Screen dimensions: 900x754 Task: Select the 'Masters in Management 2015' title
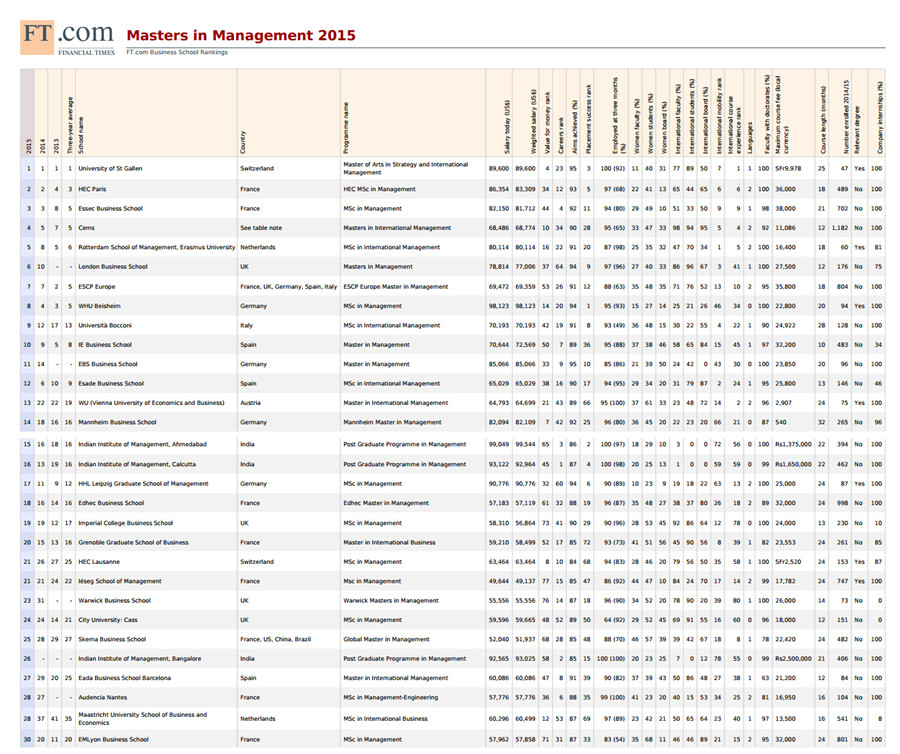[x=241, y=36]
